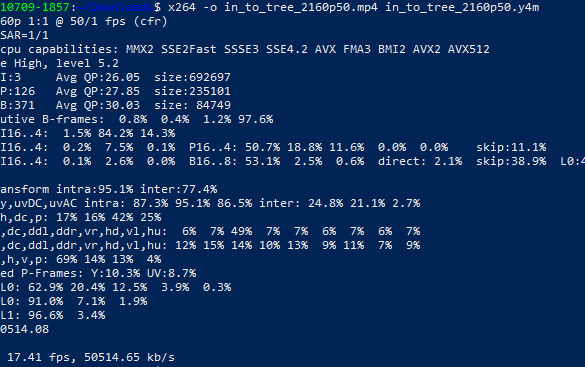This screenshot has width=585, height=367.
Task: Click the inter:77.4% value
Action: coord(178,189)
